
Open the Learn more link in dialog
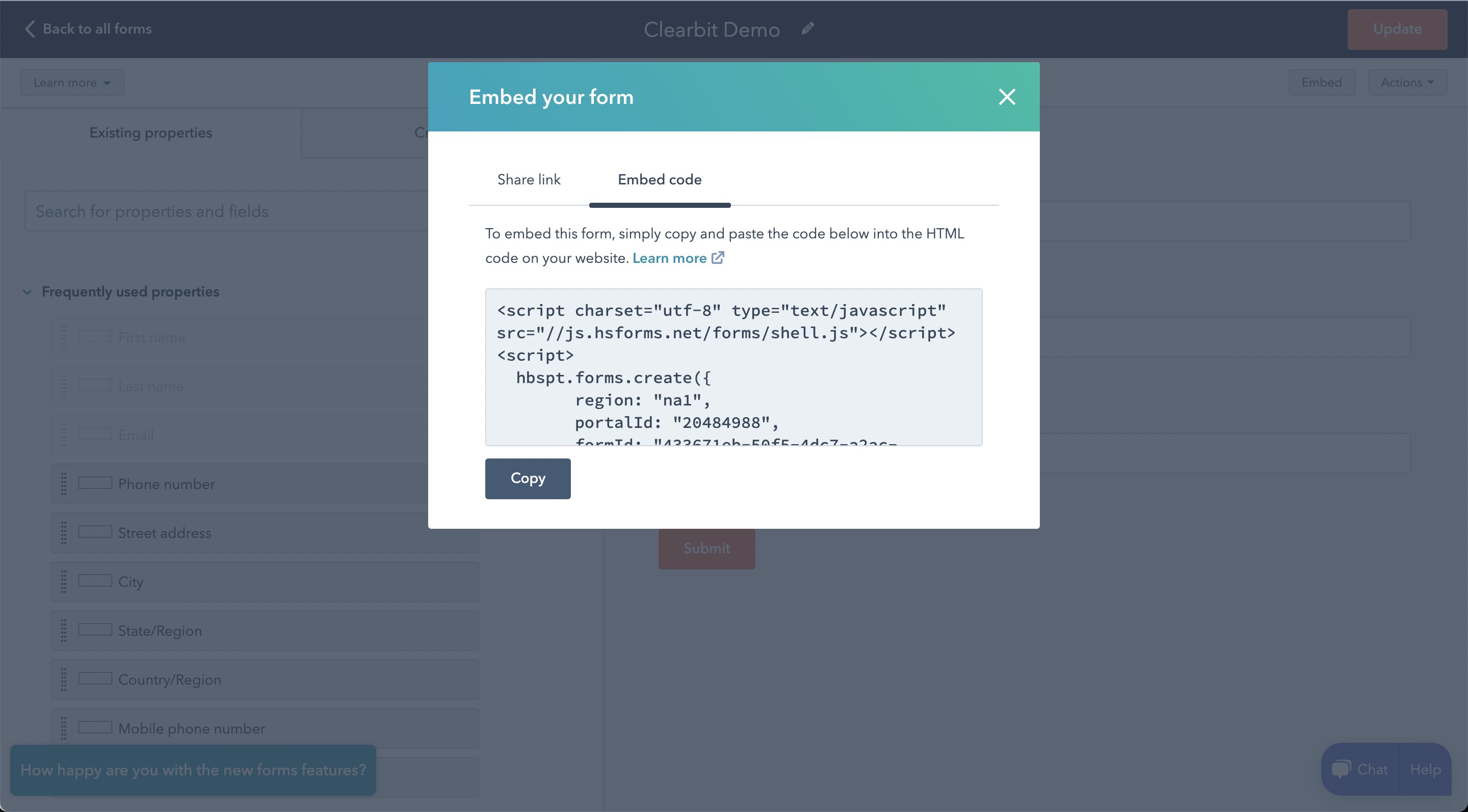point(669,258)
